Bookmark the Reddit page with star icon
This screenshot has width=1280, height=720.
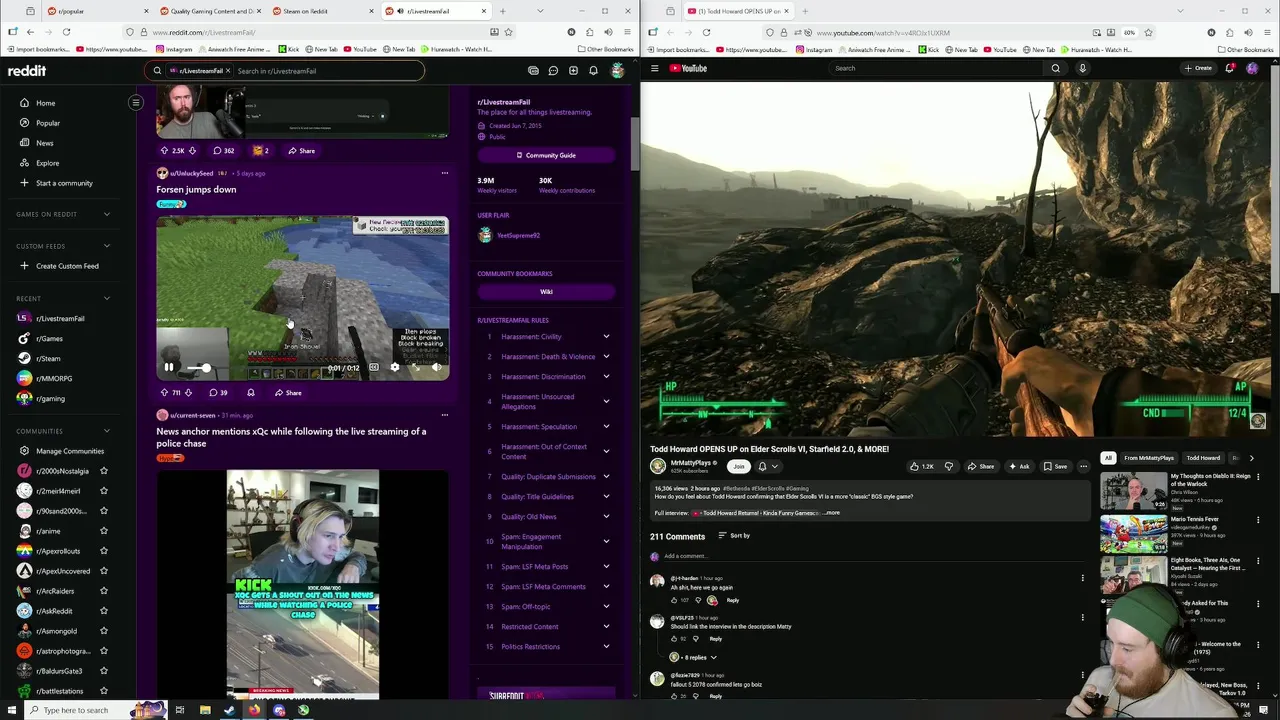coord(508,32)
